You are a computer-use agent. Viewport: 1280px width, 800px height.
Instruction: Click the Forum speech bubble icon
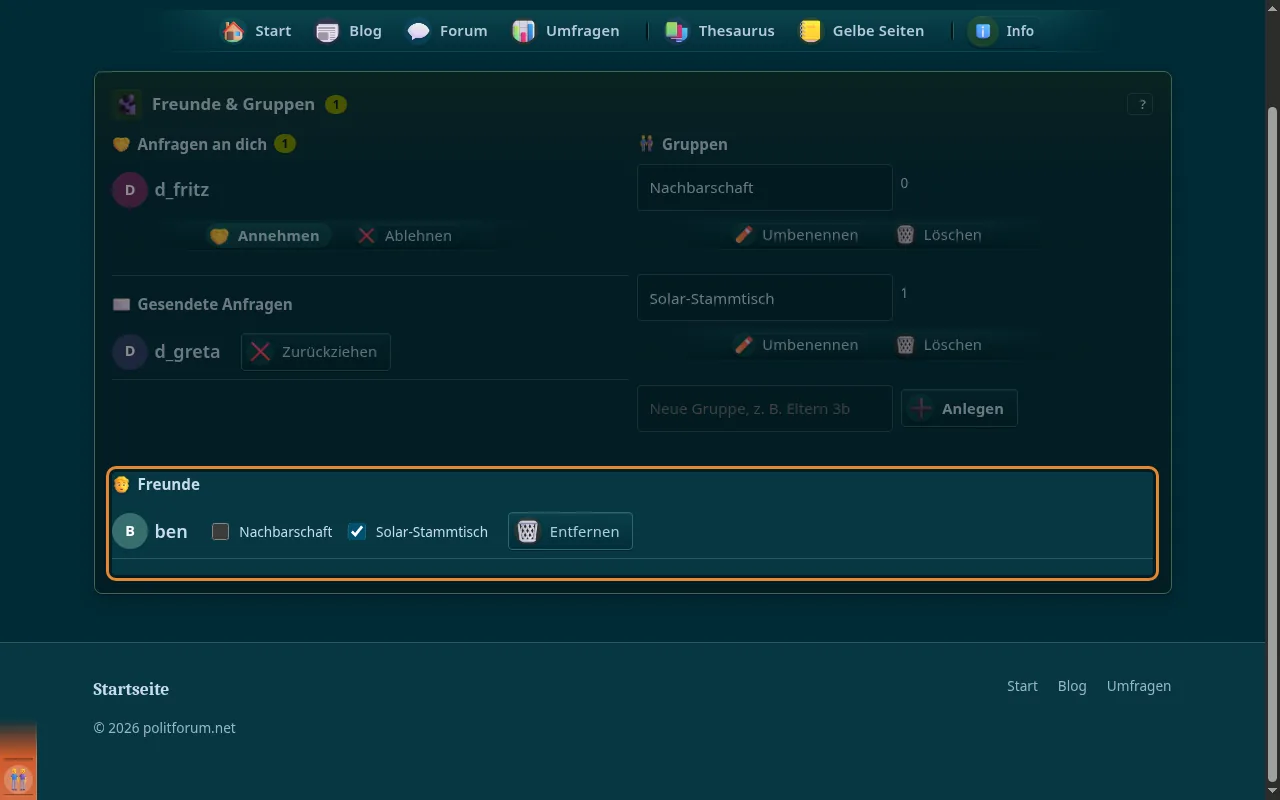418,31
